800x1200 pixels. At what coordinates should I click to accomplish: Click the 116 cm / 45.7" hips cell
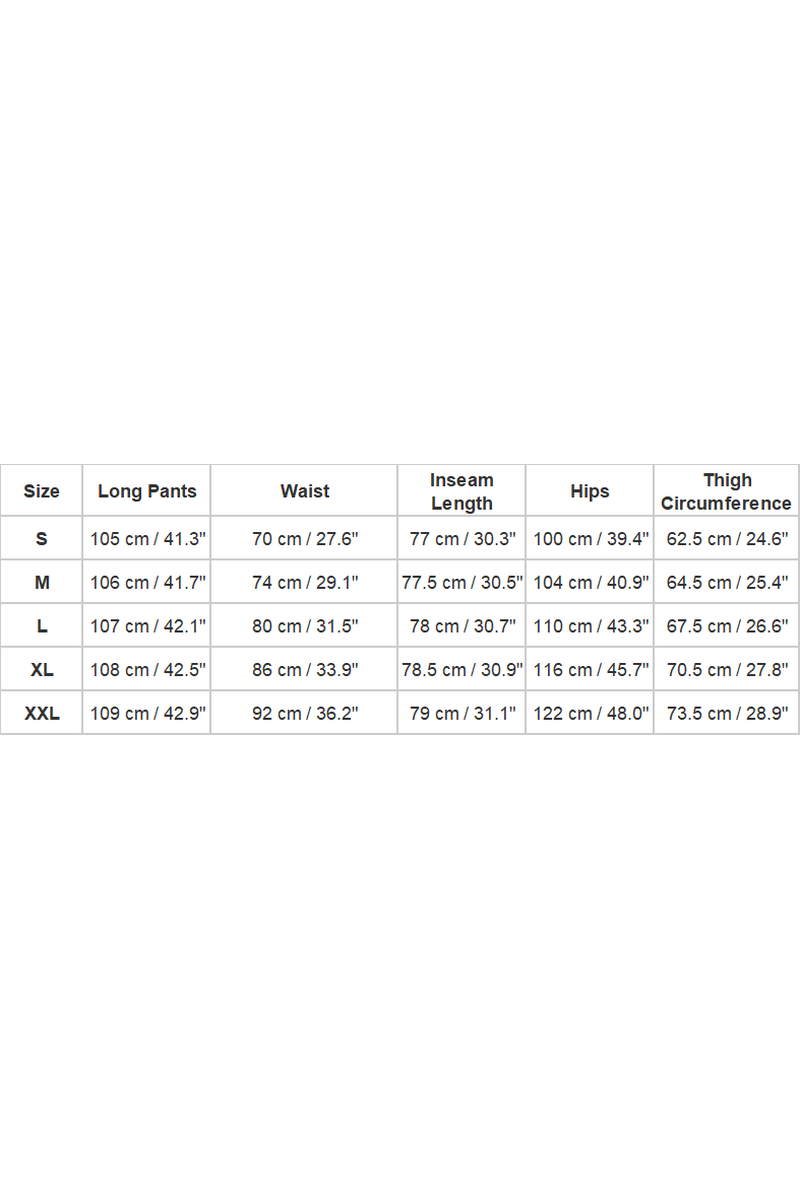[590, 670]
